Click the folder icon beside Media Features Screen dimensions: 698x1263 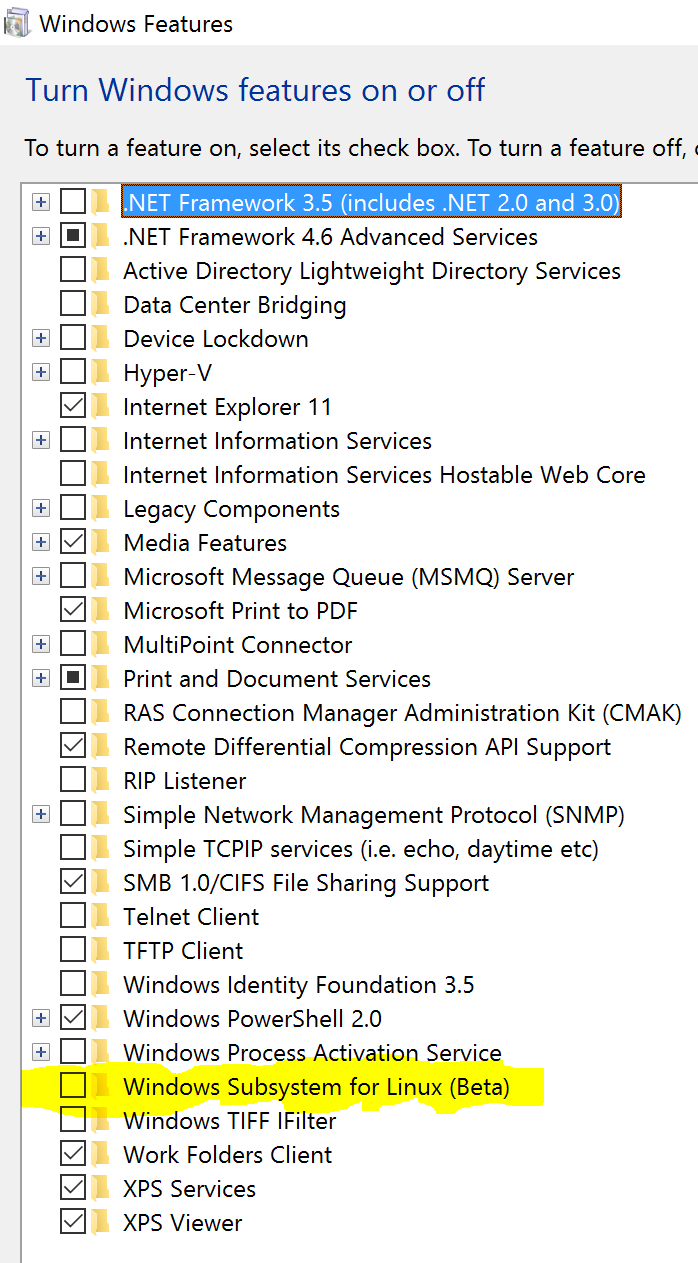tap(100, 543)
